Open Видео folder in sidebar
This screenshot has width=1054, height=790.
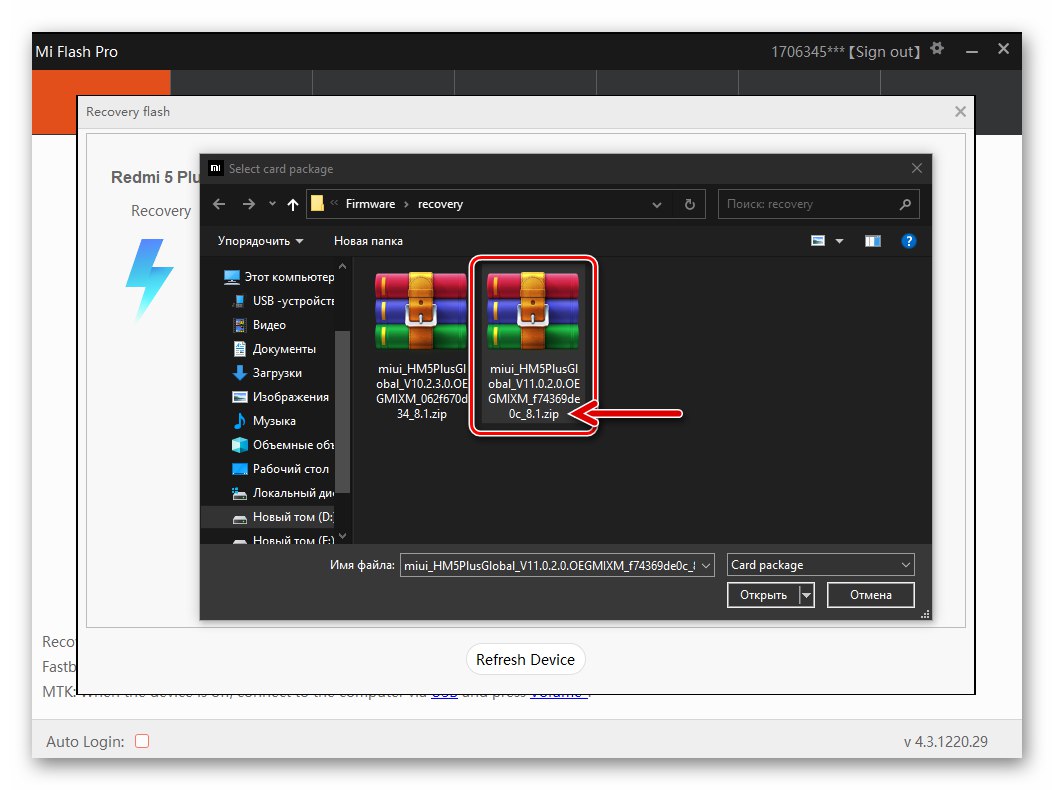[259, 325]
